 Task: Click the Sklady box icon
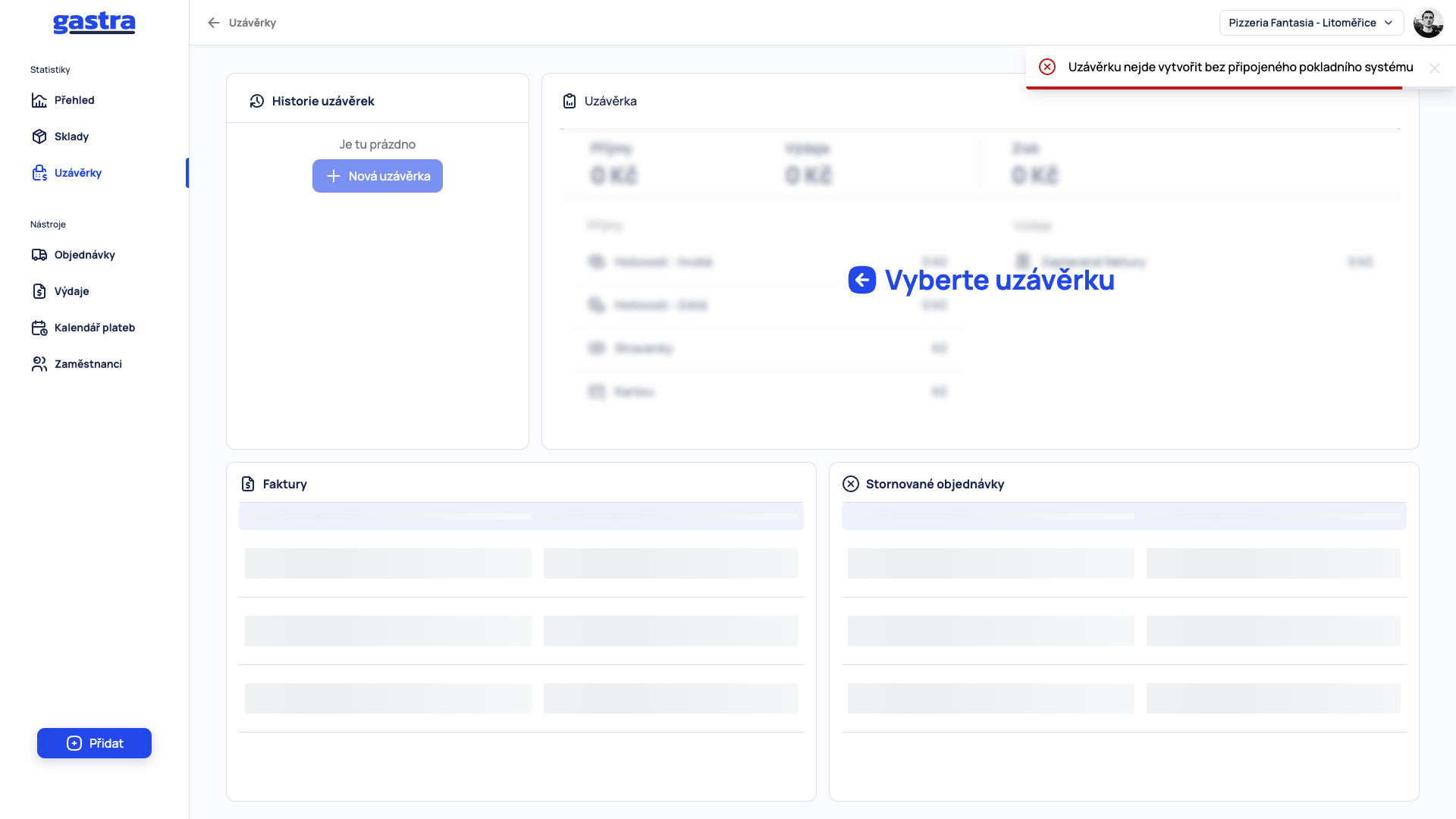point(39,136)
